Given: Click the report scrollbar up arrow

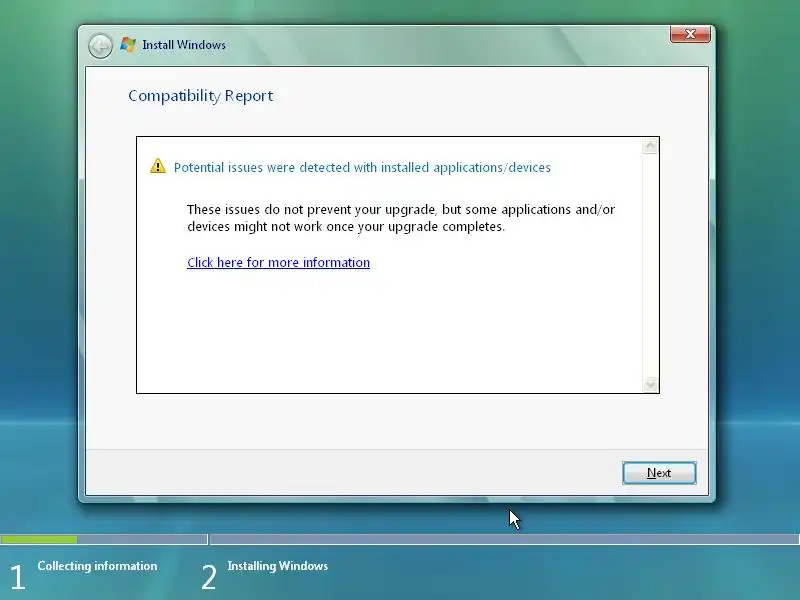Looking at the screenshot, I should pyautogui.click(x=650, y=146).
